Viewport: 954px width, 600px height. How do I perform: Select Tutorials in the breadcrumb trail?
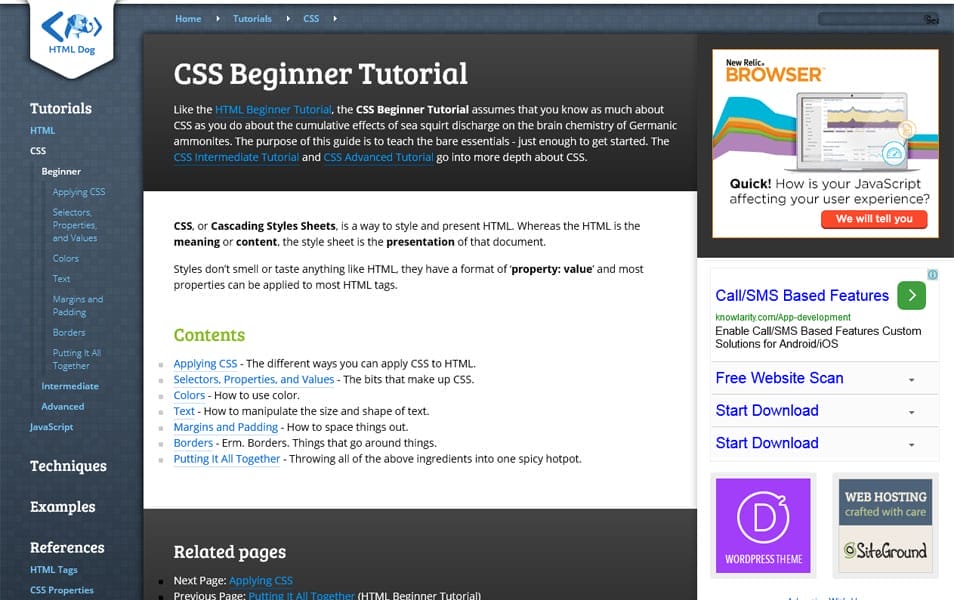click(252, 17)
